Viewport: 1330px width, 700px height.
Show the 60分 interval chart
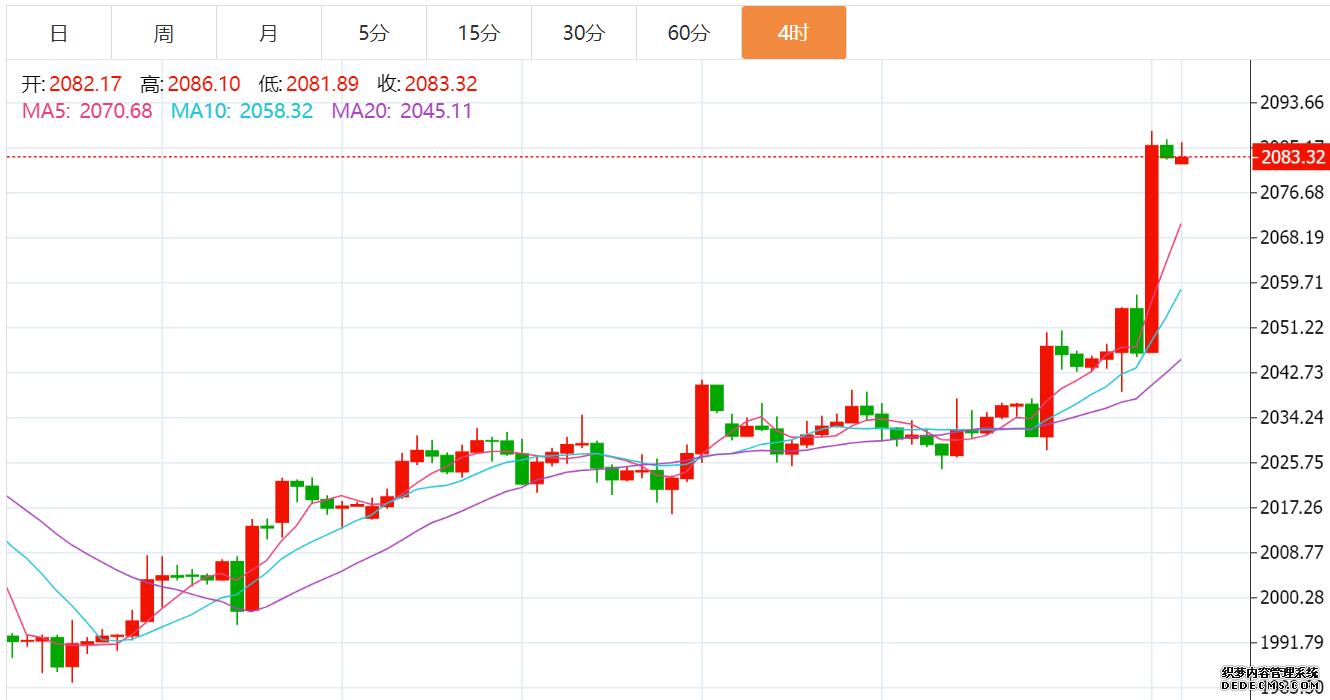(689, 33)
